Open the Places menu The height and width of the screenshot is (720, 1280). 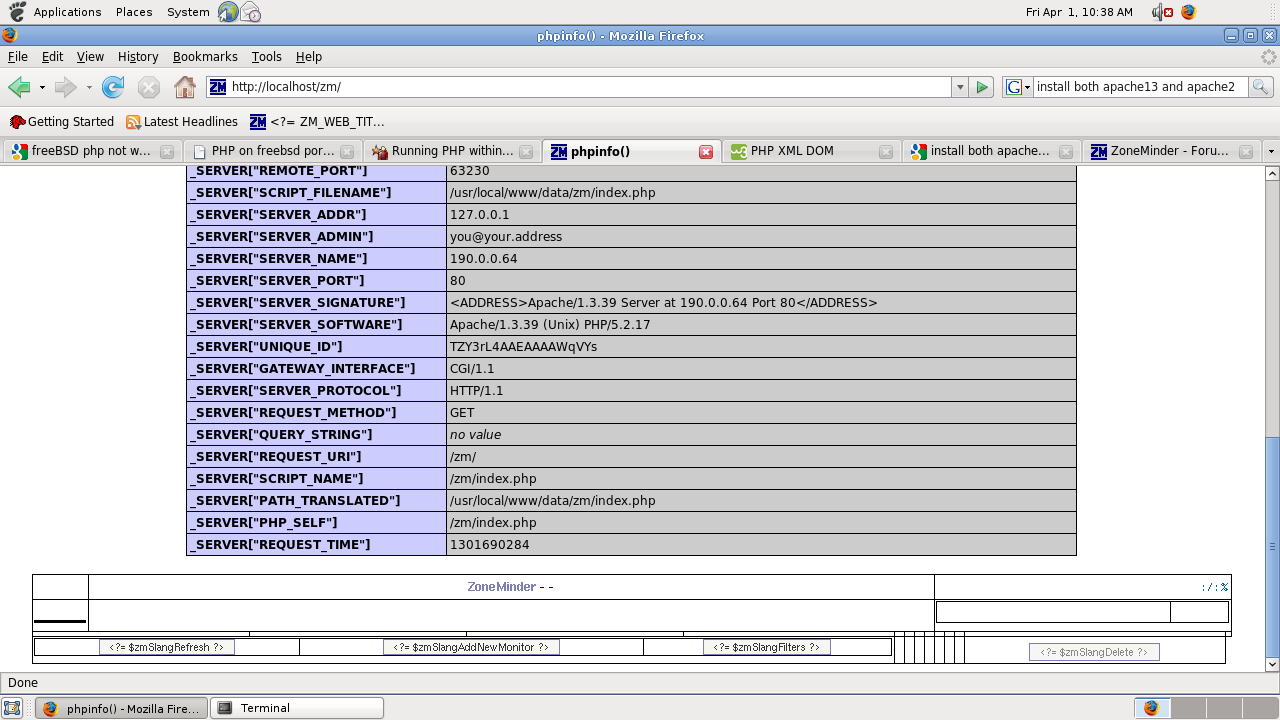tap(134, 12)
